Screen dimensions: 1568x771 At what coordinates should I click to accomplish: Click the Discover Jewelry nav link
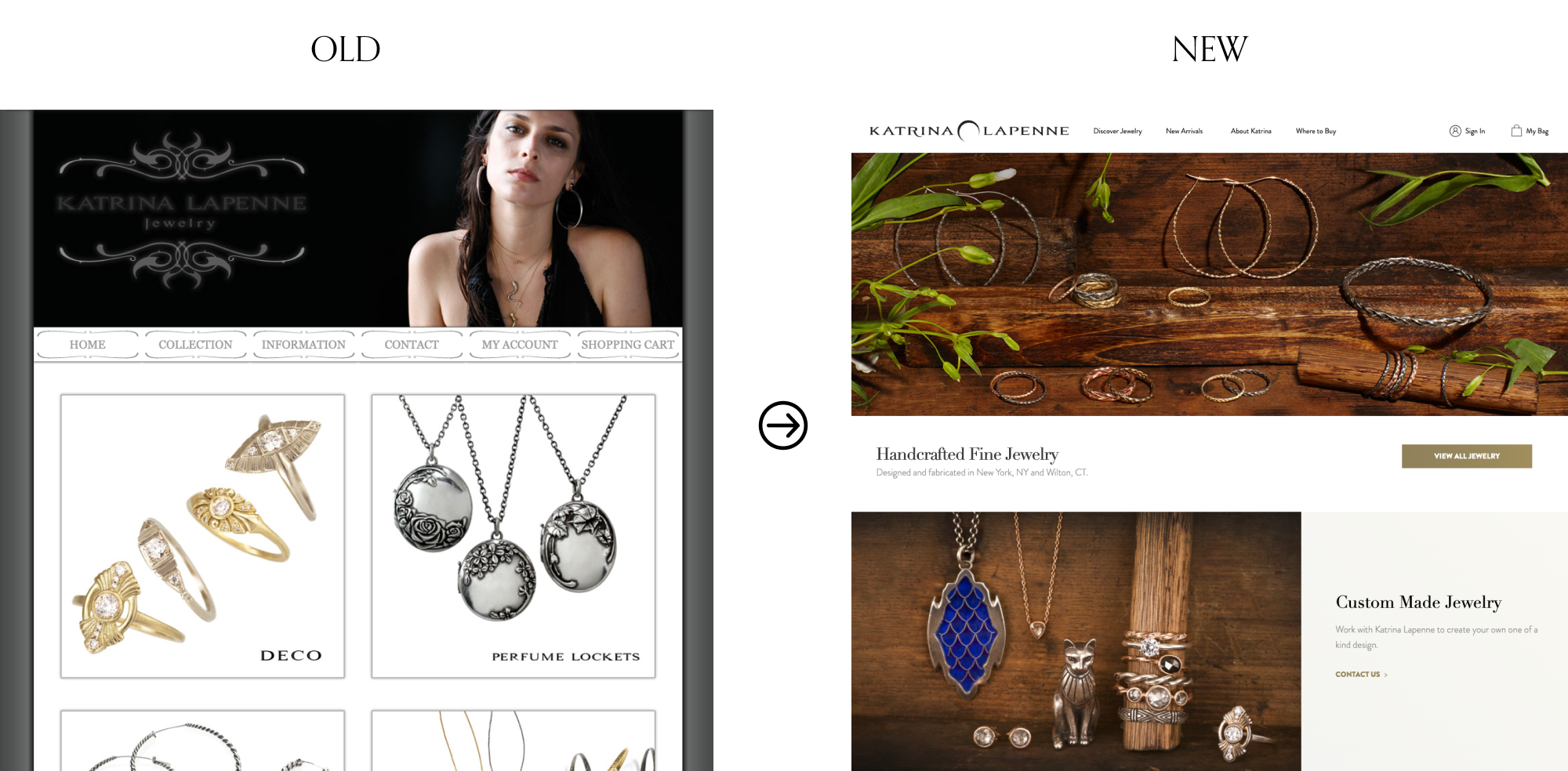click(1117, 131)
